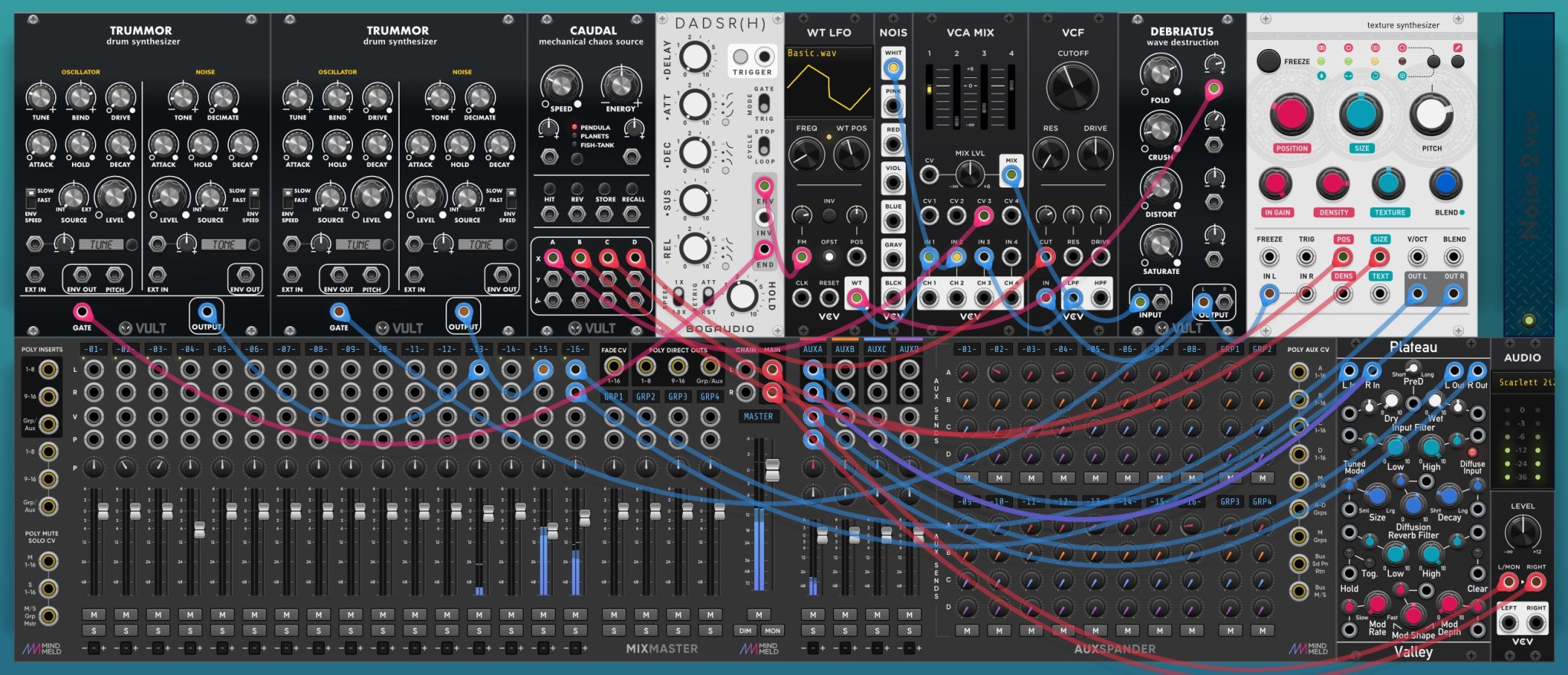Viewport: 1568px width, 675px height.
Task: Click the teal SIZE knob on texture synthesizer
Action: tap(1361, 115)
